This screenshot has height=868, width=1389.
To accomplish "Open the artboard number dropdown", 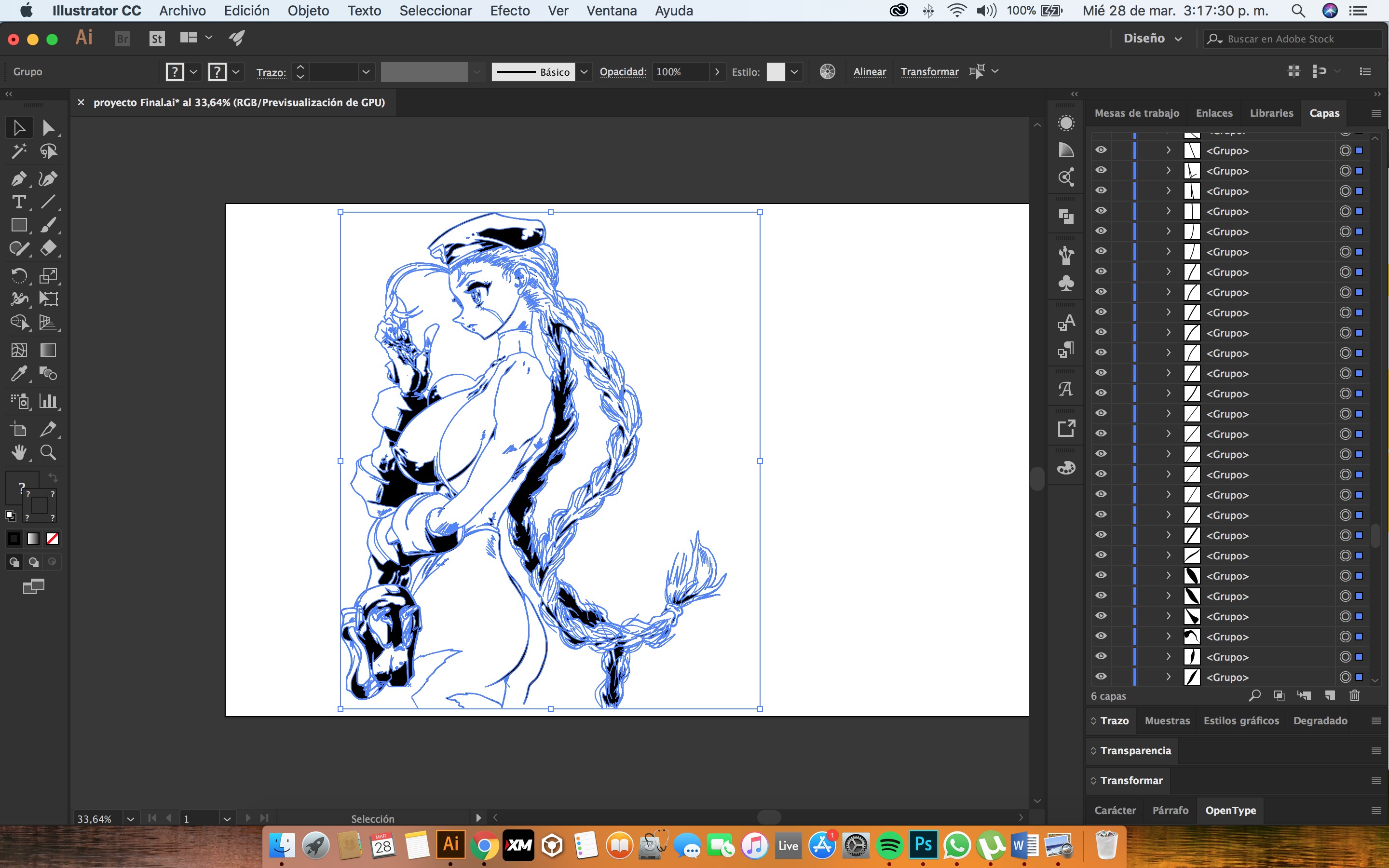I will pos(227,819).
